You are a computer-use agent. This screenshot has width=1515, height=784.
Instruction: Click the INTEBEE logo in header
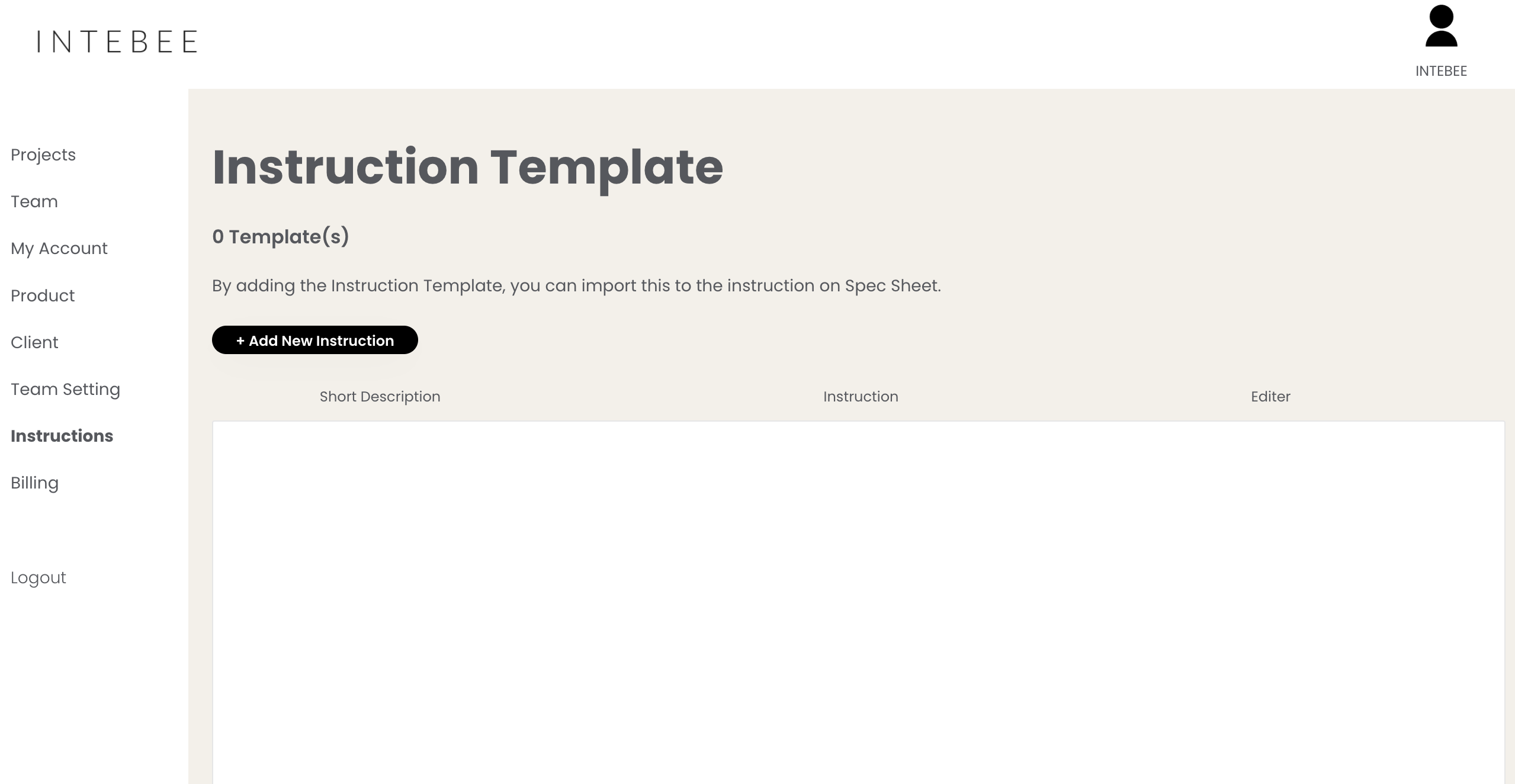pyautogui.click(x=117, y=42)
